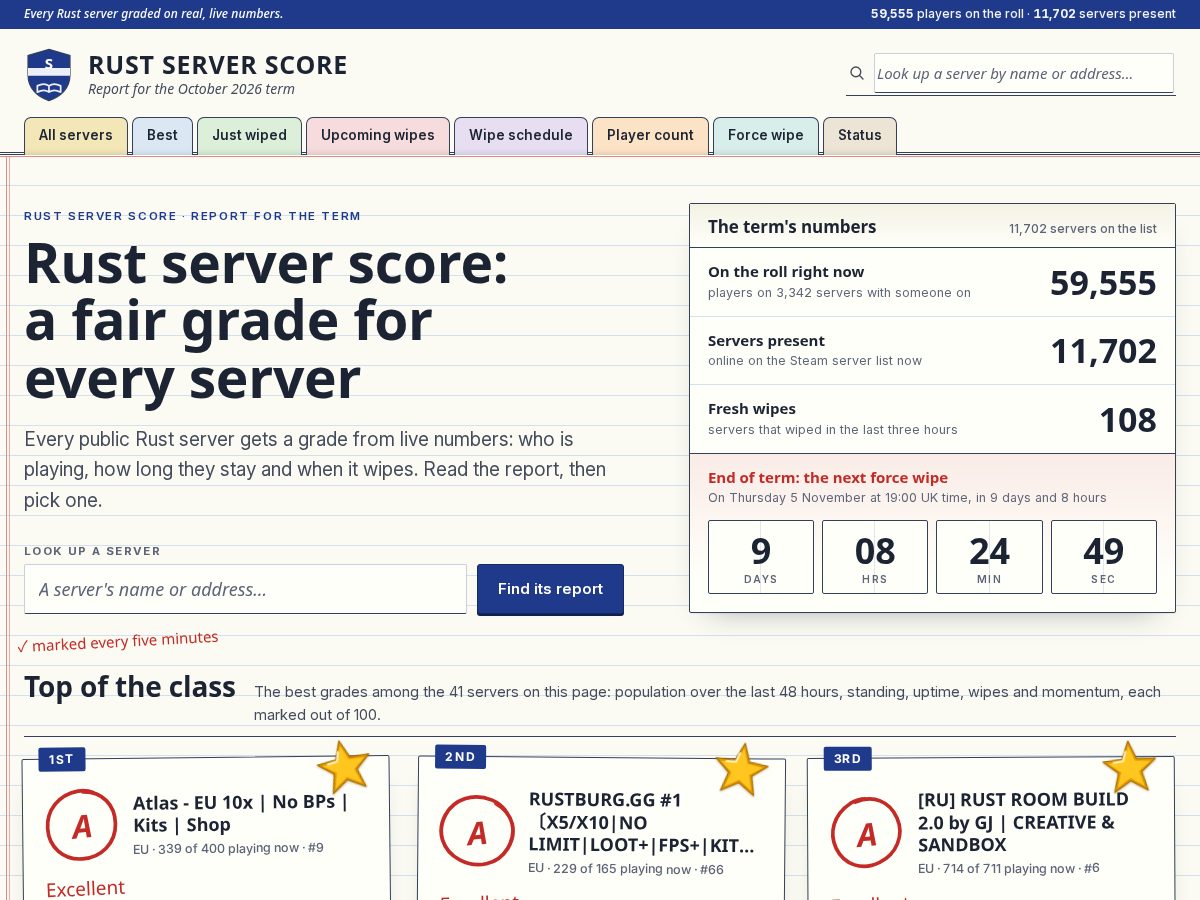Click the 1ST rank badge
This screenshot has height=900, width=1200.
click(x=62, y=760)
